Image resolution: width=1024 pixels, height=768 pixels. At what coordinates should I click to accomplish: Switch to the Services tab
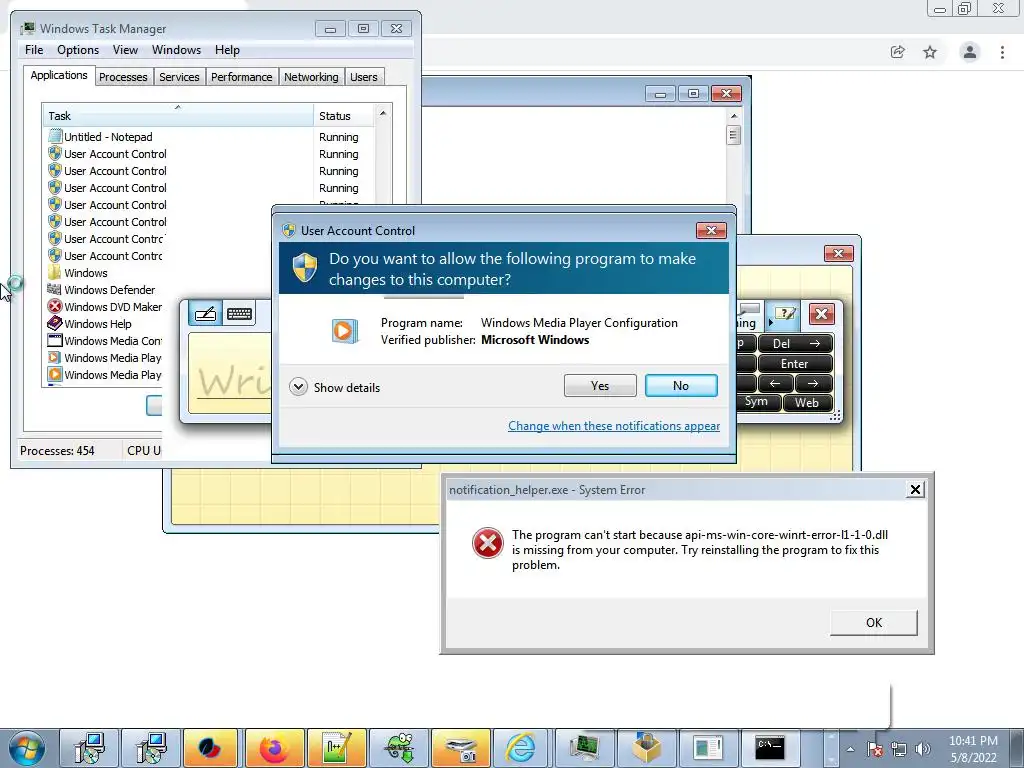click(179, 77)
